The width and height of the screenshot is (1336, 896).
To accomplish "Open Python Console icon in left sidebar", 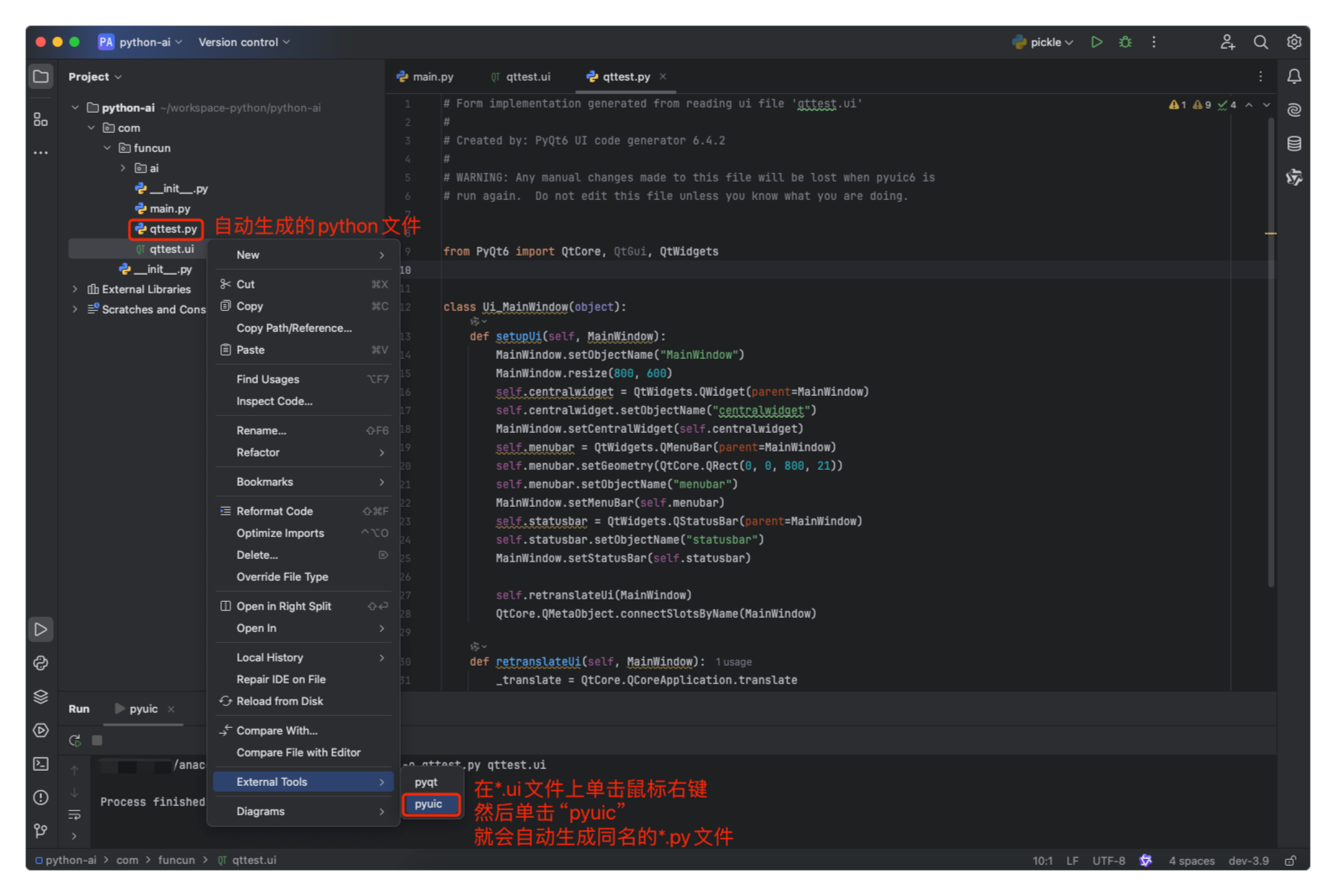I will coord(40,663).
